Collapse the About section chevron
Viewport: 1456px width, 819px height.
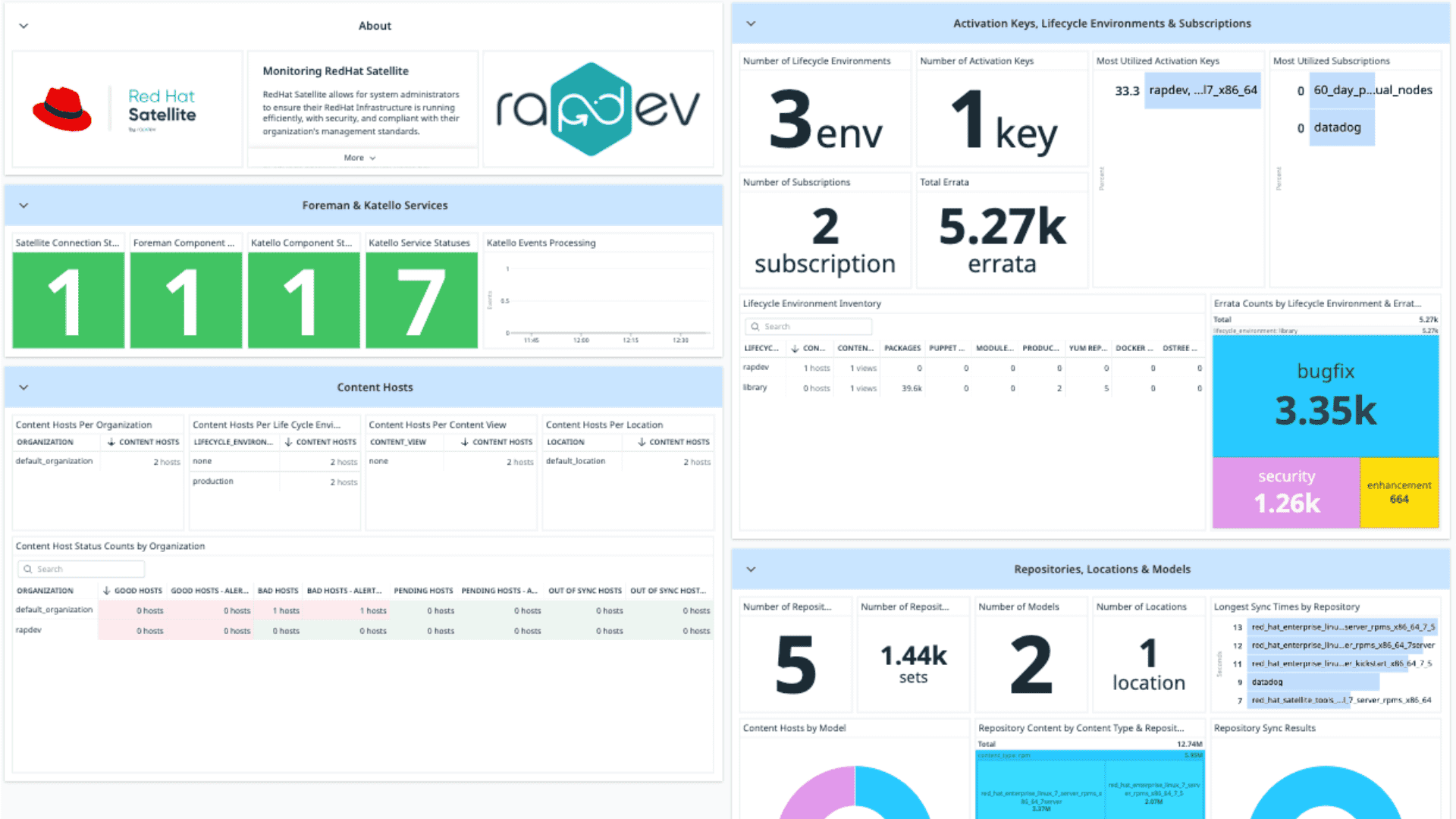click(x=24, y=26)
